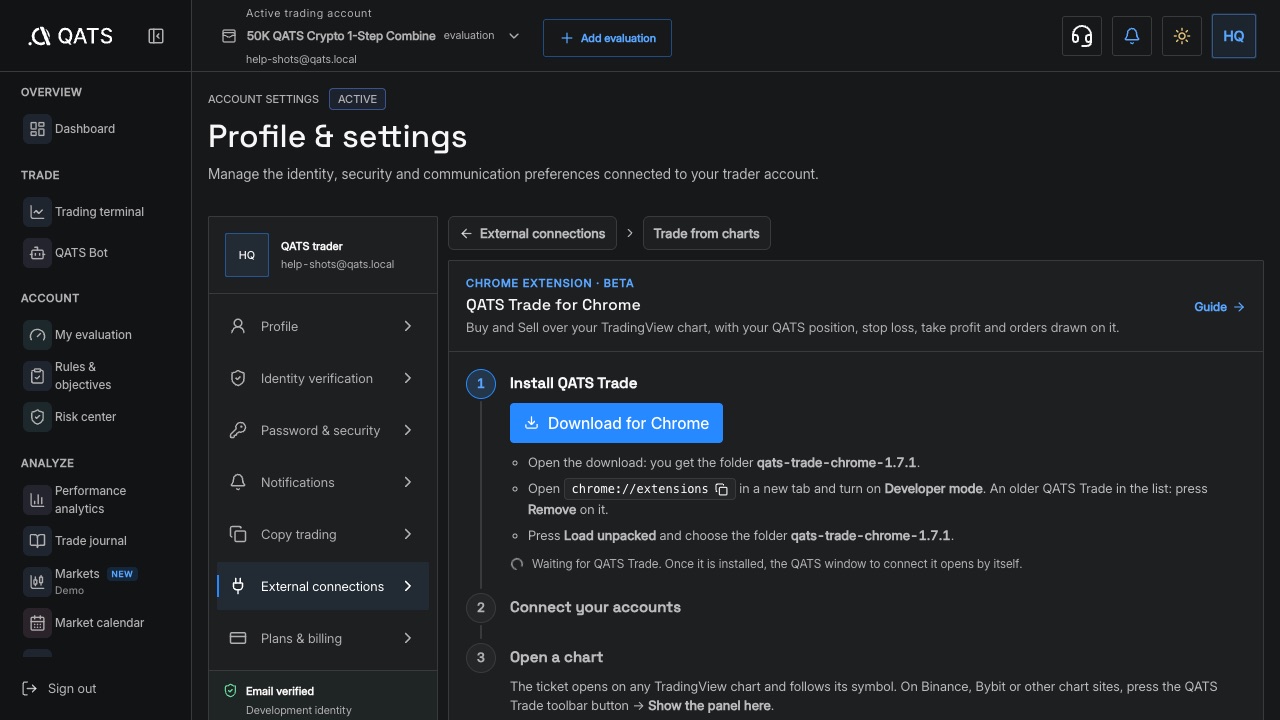The image size is (1280, 720).
Task: Collapse the sidebar with the panel icon
Action: coord(156,36)
